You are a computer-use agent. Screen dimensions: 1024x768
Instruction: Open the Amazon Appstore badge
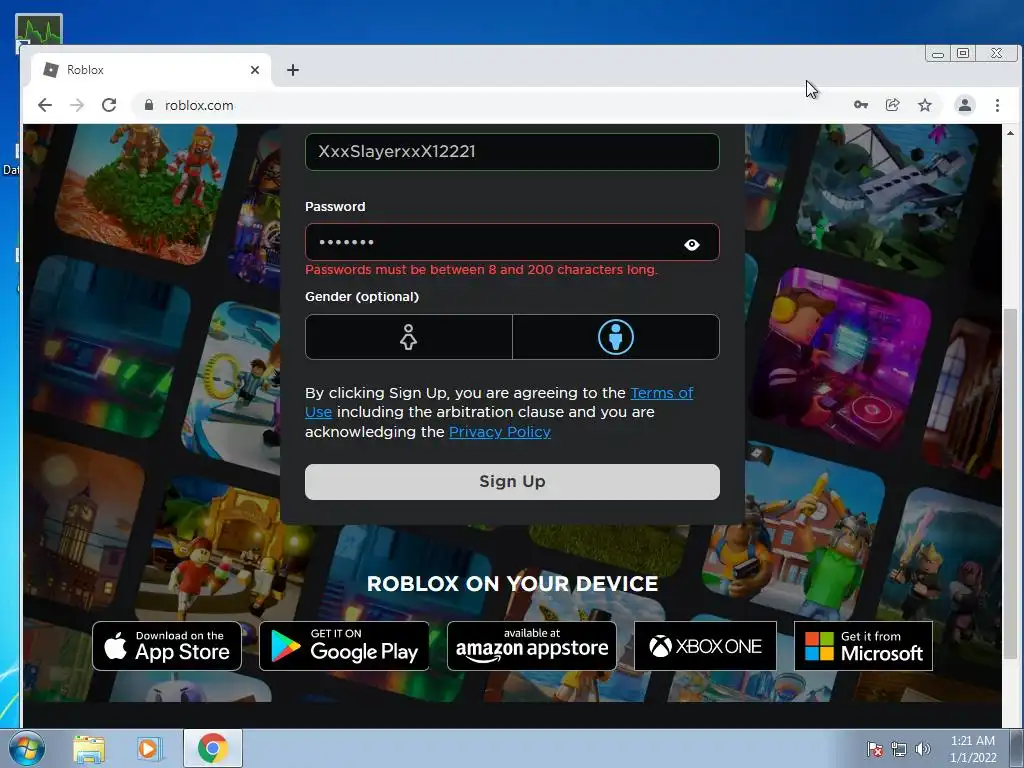click(532, 646)
